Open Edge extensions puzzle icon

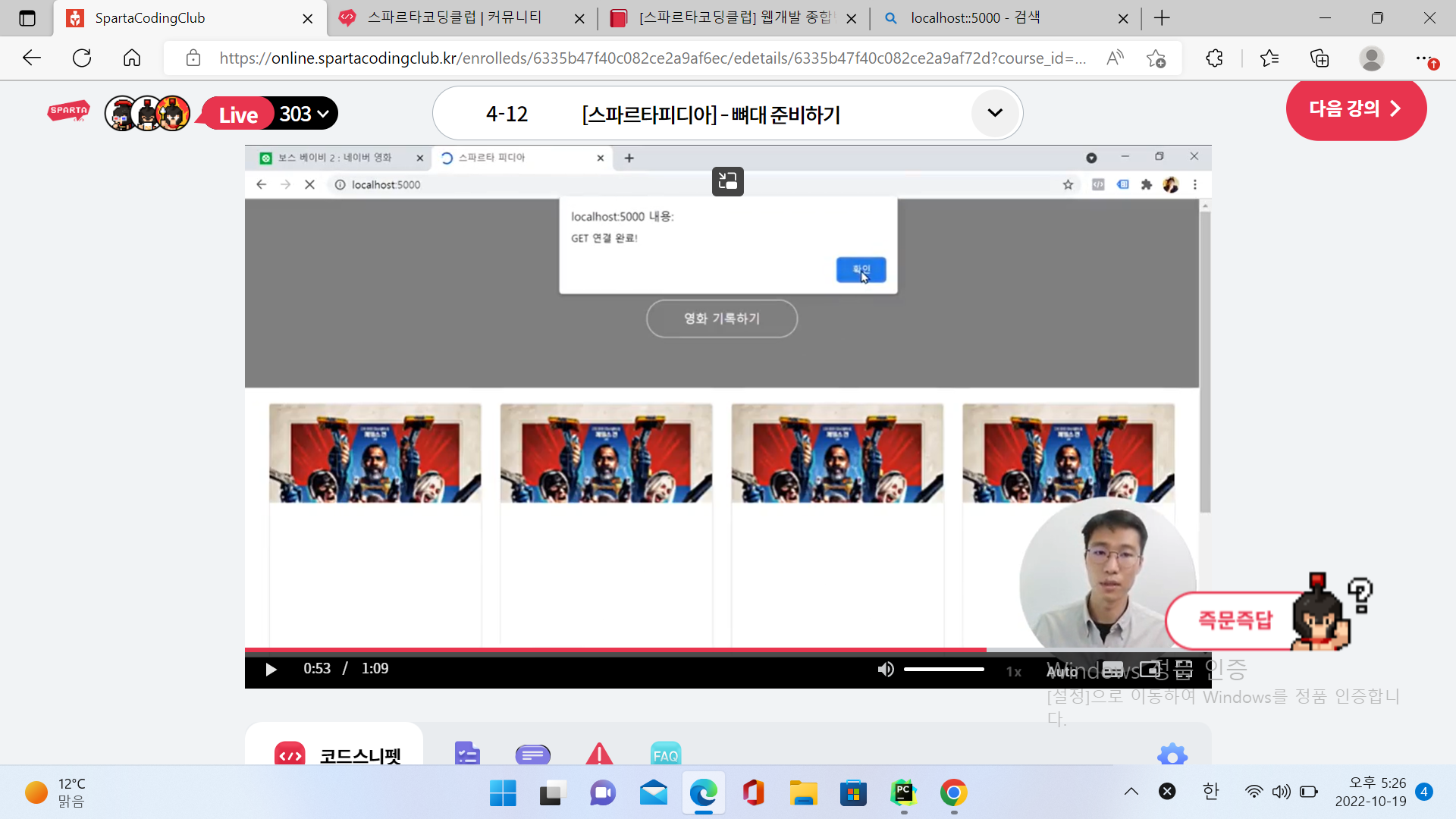[1214, 58]
